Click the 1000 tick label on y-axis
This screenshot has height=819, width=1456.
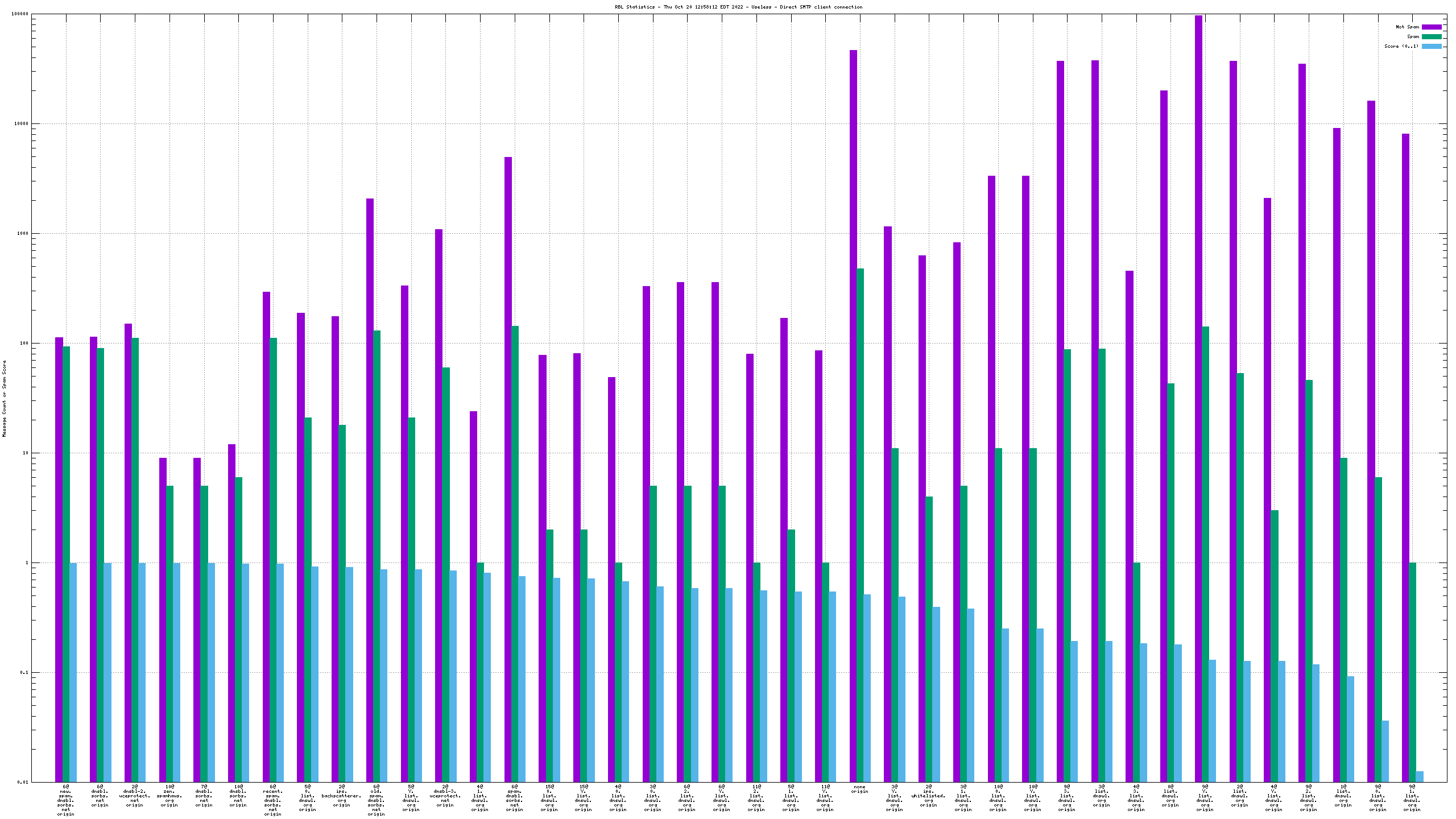click(22, 233)
